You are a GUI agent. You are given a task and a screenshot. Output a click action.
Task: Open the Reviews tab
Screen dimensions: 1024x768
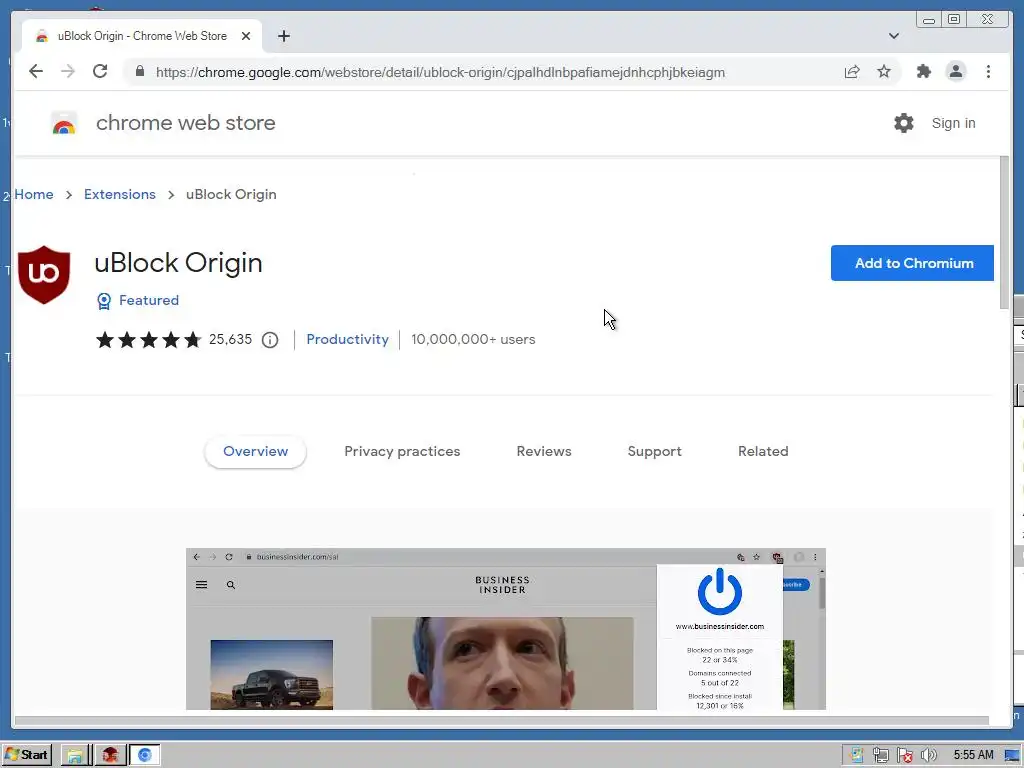pyautogui.click(x=544, y=451)
